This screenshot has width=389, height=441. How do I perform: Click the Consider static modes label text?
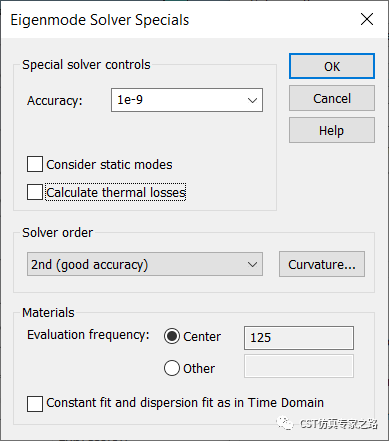click(109, 164)
